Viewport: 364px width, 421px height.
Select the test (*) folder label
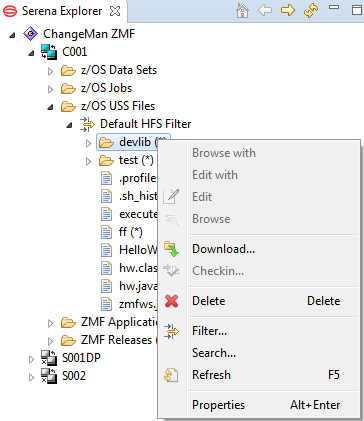tap(136, 160)
